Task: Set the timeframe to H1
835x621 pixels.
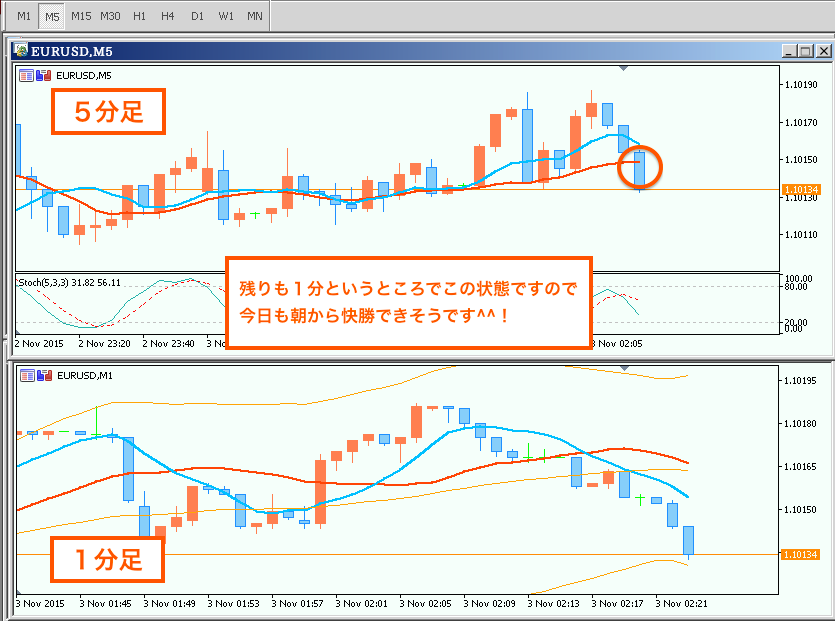Action: 140,16
